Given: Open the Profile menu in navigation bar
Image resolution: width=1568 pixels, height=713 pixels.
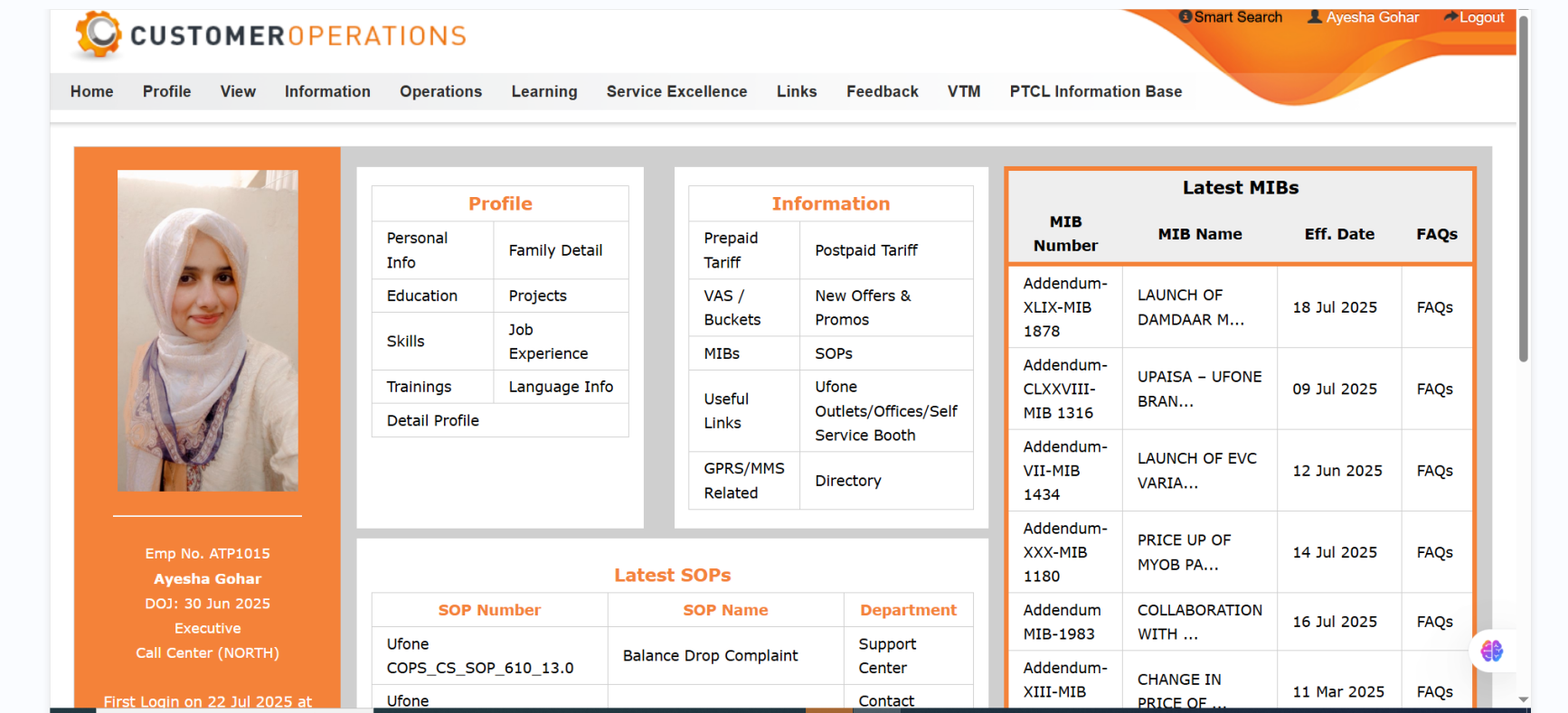Looking at the screenshot, I should (167, 91).
